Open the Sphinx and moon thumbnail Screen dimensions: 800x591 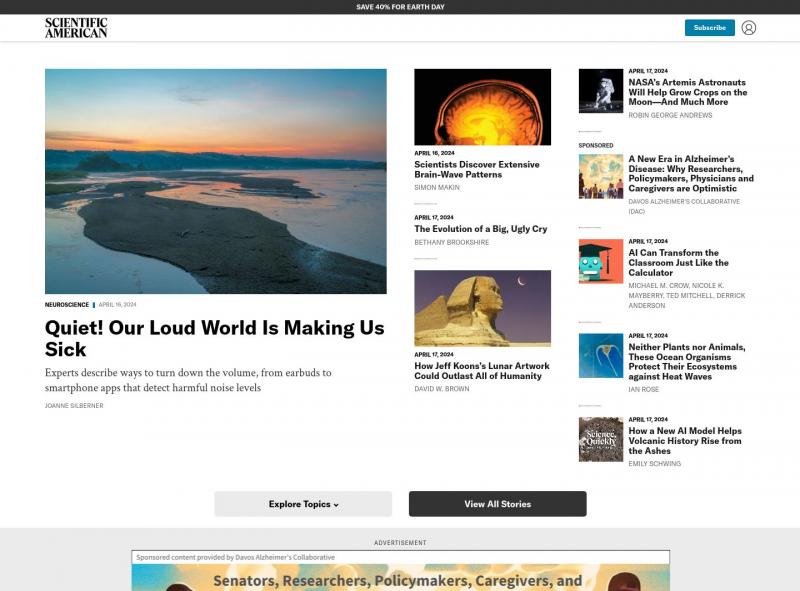(483, 308)
